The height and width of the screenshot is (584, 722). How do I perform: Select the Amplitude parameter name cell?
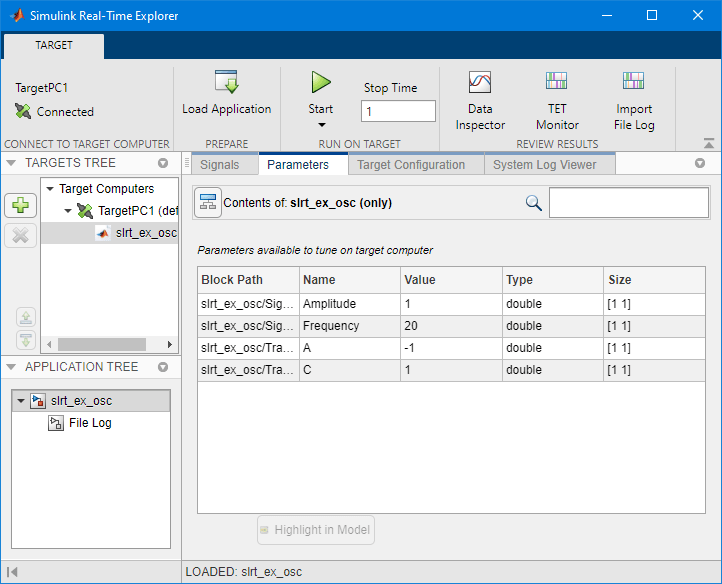(350, 304)
